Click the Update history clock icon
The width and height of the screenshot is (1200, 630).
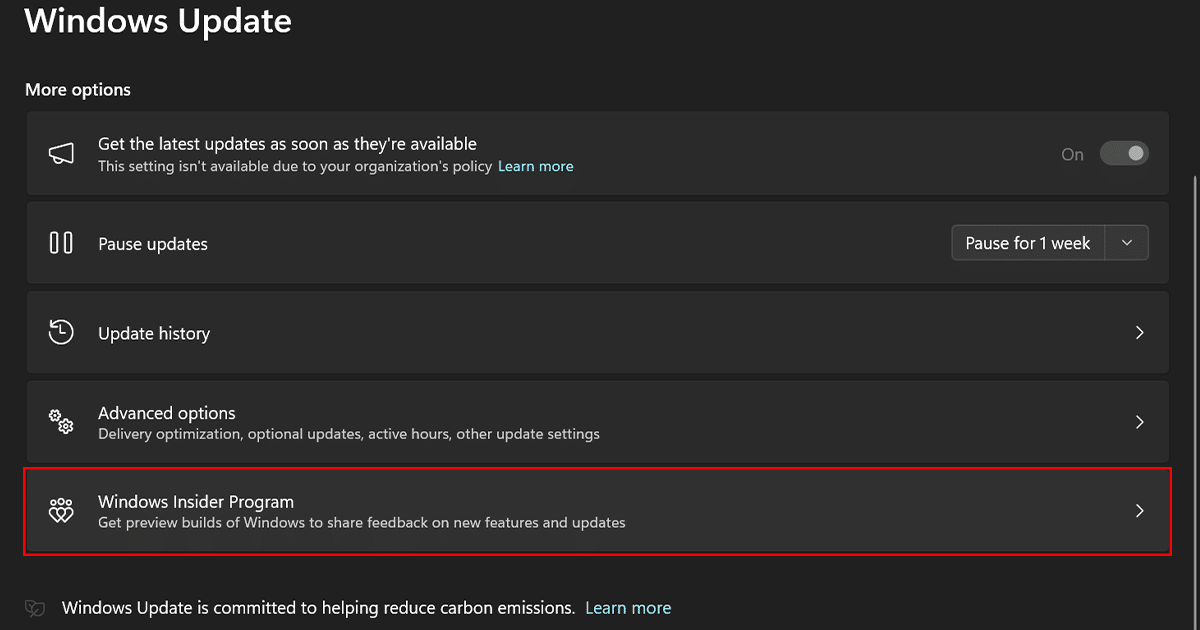(x=61, y=333)
